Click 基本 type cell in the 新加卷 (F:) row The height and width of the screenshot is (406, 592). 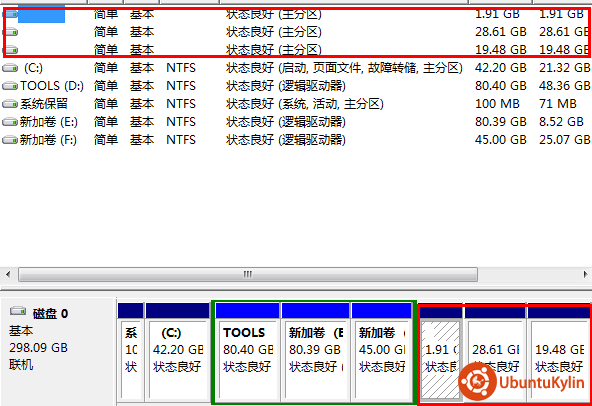(x=142, y=140)
